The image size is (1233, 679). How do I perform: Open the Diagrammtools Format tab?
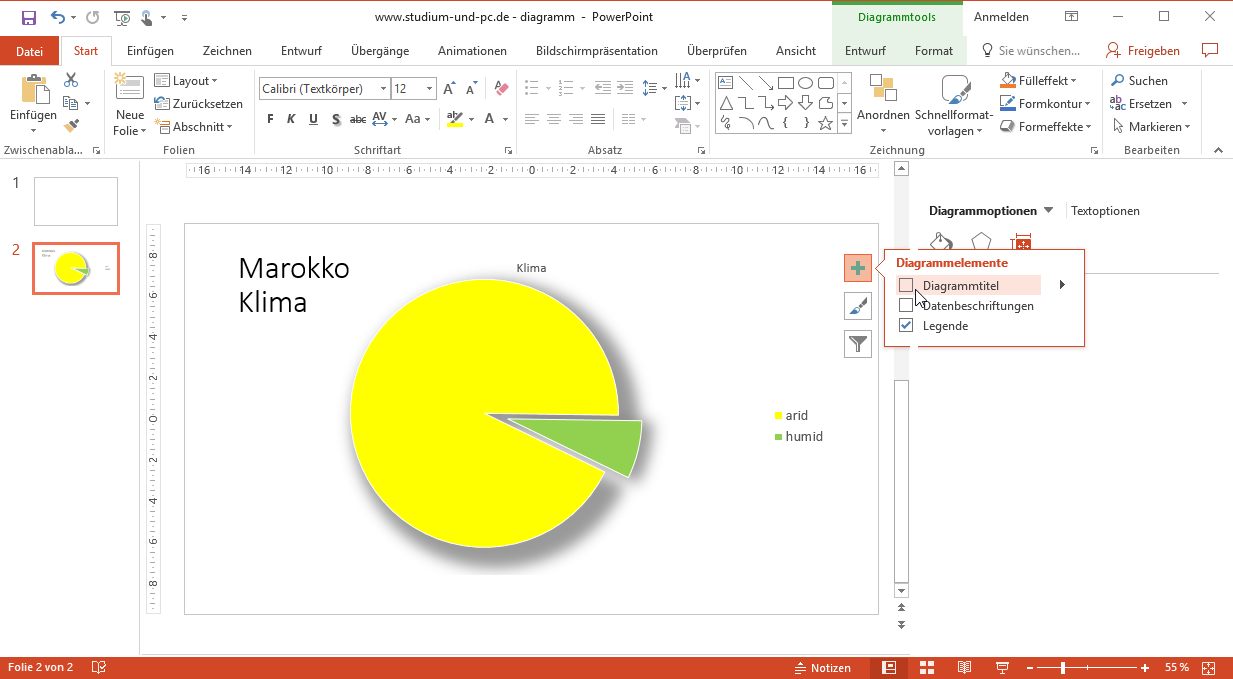[934, 51]
